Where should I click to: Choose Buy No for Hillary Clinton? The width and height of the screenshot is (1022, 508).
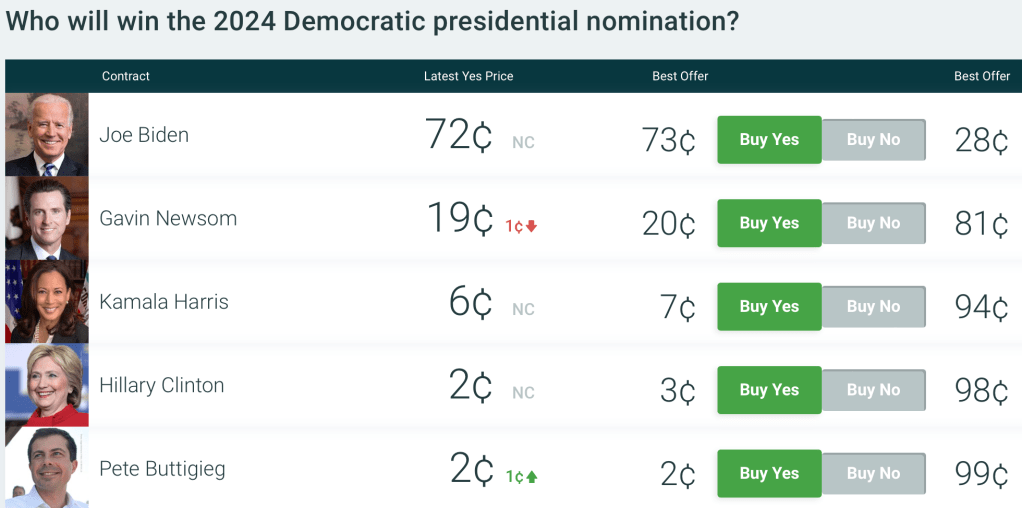click(x=873, y=390)
